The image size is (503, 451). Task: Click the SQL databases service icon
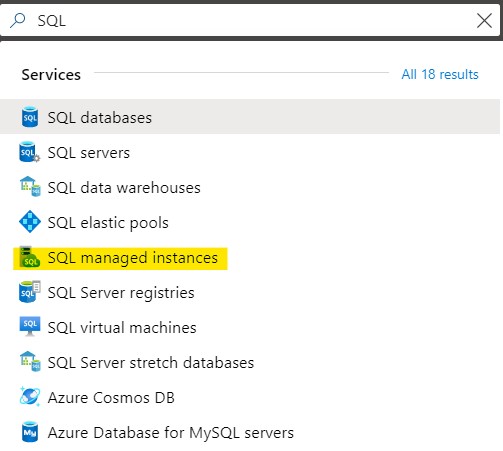point(30,117)
